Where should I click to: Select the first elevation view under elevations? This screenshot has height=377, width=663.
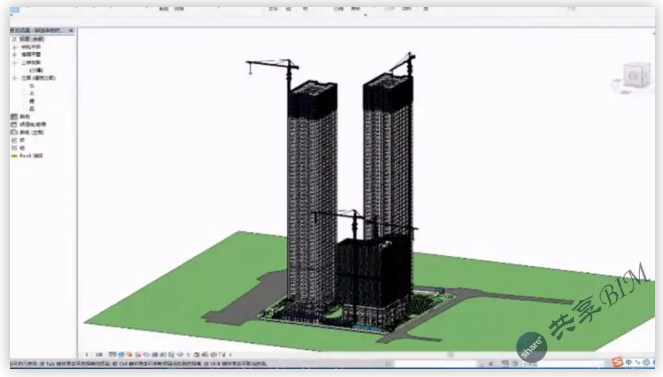pos(32,86)
